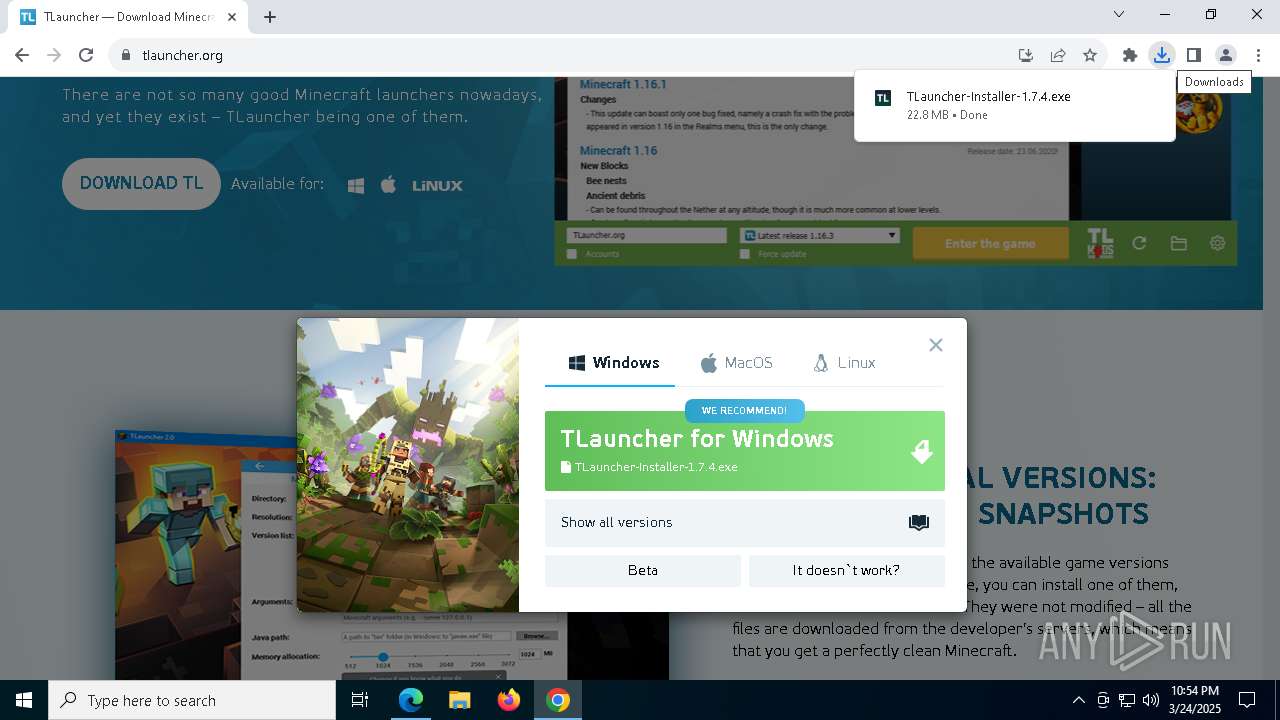
Task: Open the Latest release 1.16.3 version dropdown
Action: [820, 236]
